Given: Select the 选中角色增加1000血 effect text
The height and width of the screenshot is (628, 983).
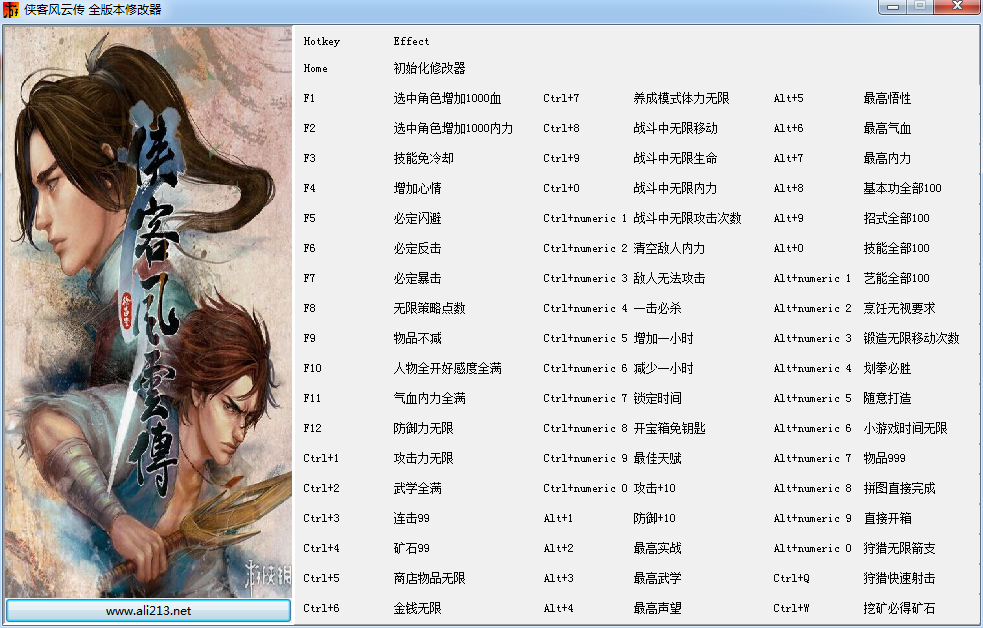Looking at the screenshot, I should [x=447, y=99].
